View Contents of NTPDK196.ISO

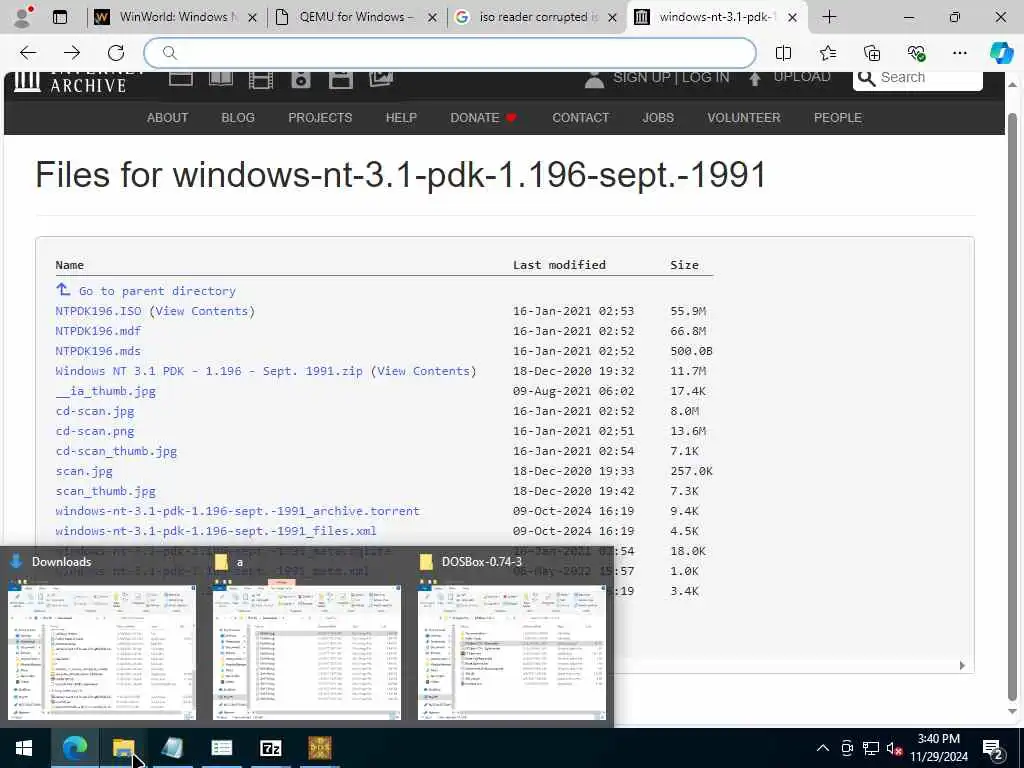click(x=202, y=311)
